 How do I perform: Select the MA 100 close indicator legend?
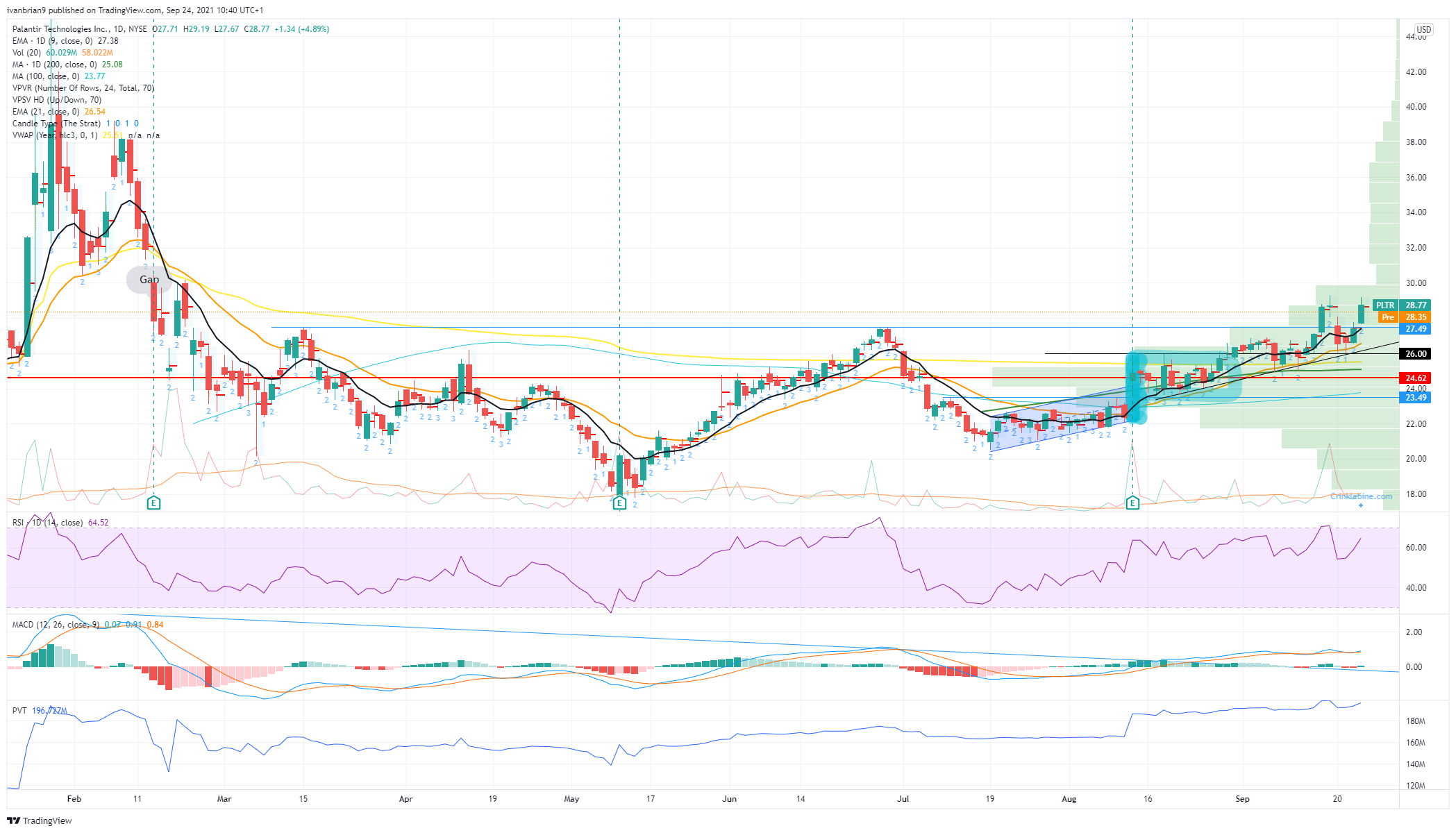(x=58, y=76)
